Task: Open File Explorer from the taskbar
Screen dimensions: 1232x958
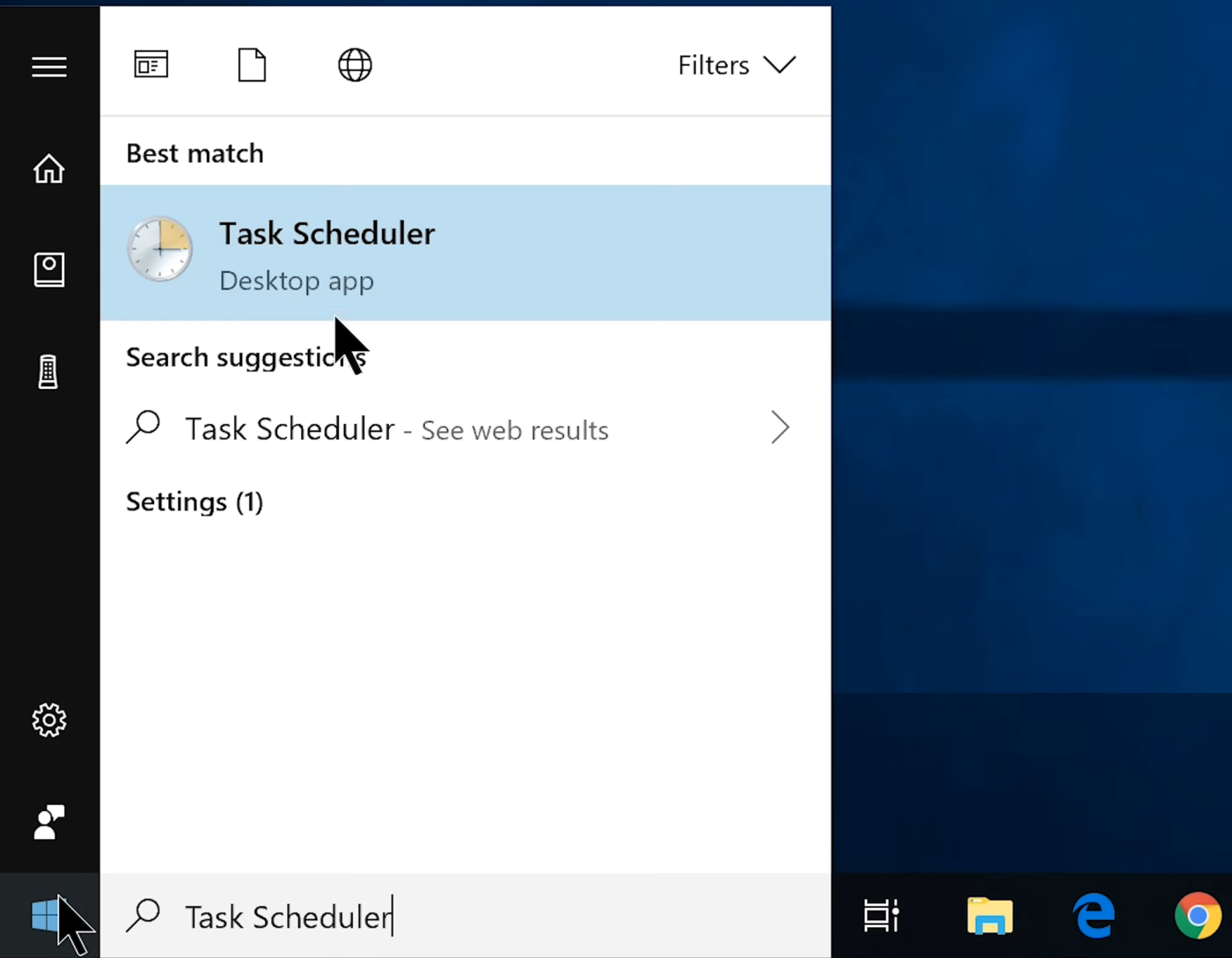Action: click(989, 915)
